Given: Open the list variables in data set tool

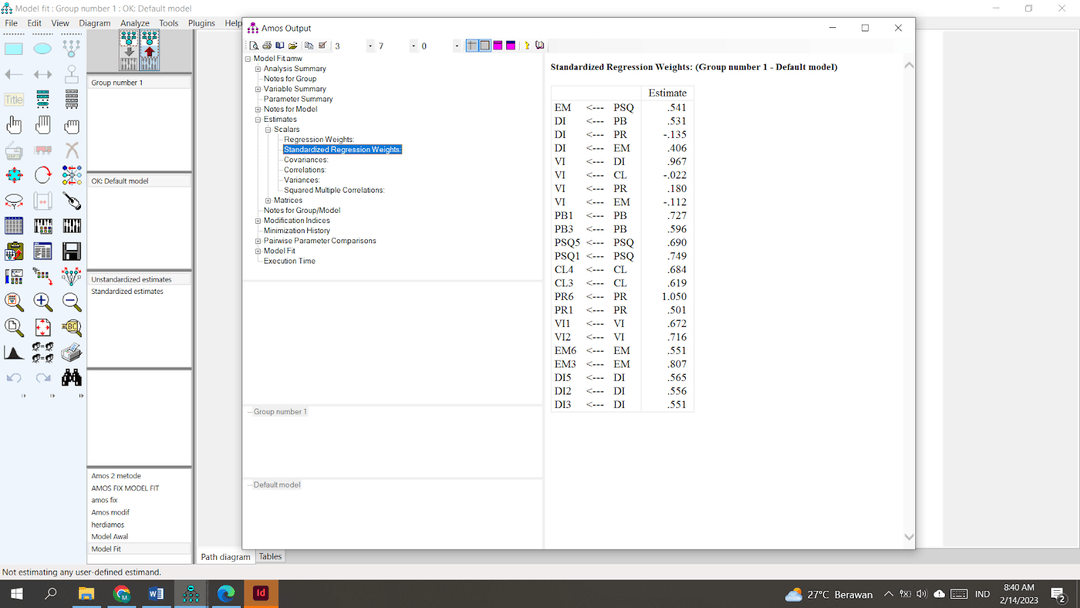Looking at the screenshot, I should click(71, 100).
